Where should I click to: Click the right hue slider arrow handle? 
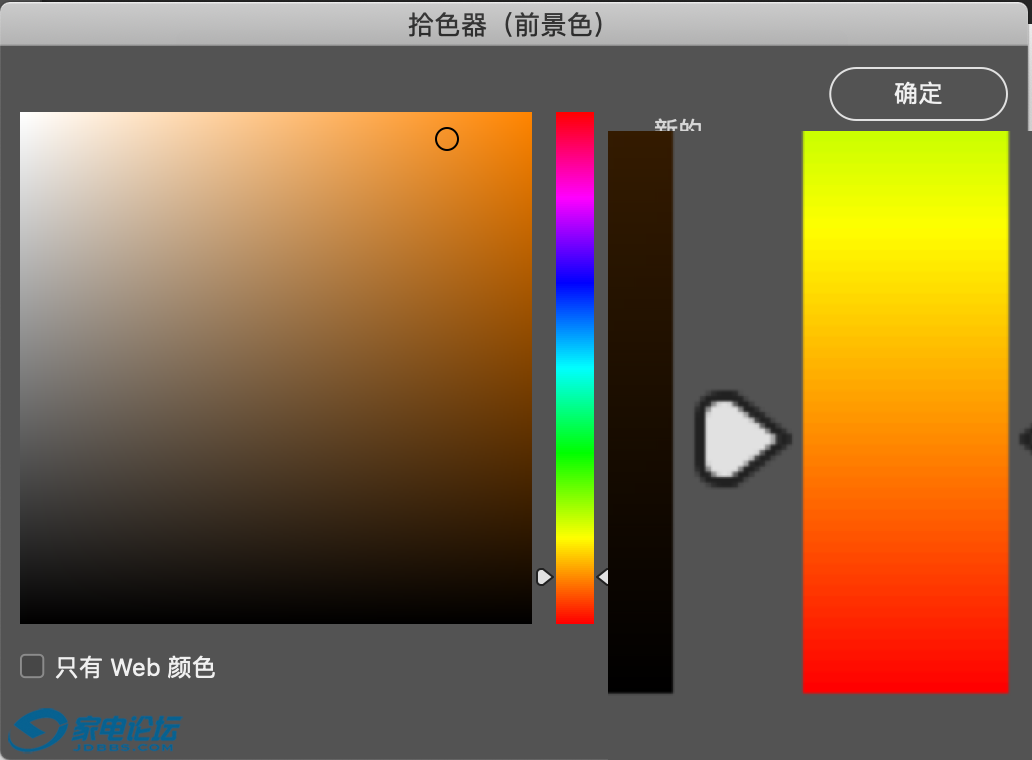(x=603, y=577)
